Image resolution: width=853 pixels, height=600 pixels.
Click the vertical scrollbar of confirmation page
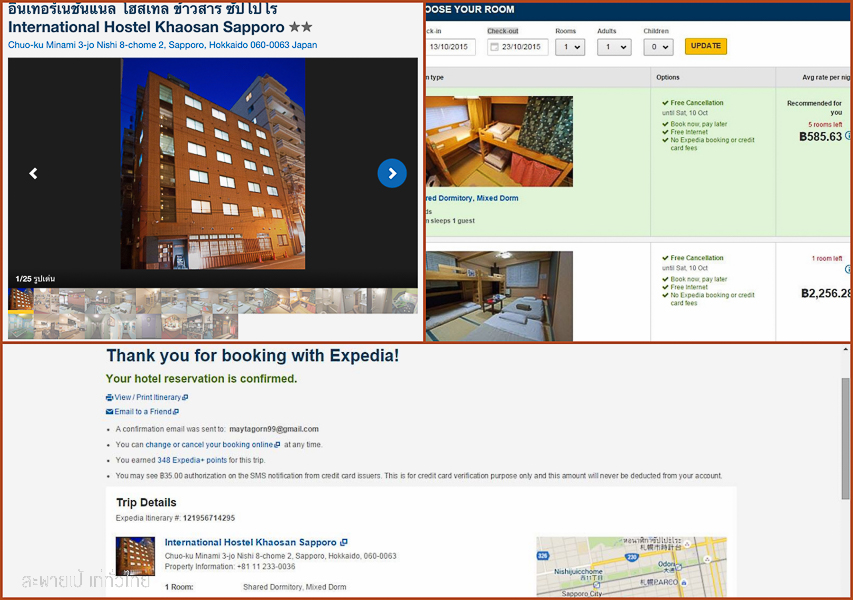tap(845, 438)
